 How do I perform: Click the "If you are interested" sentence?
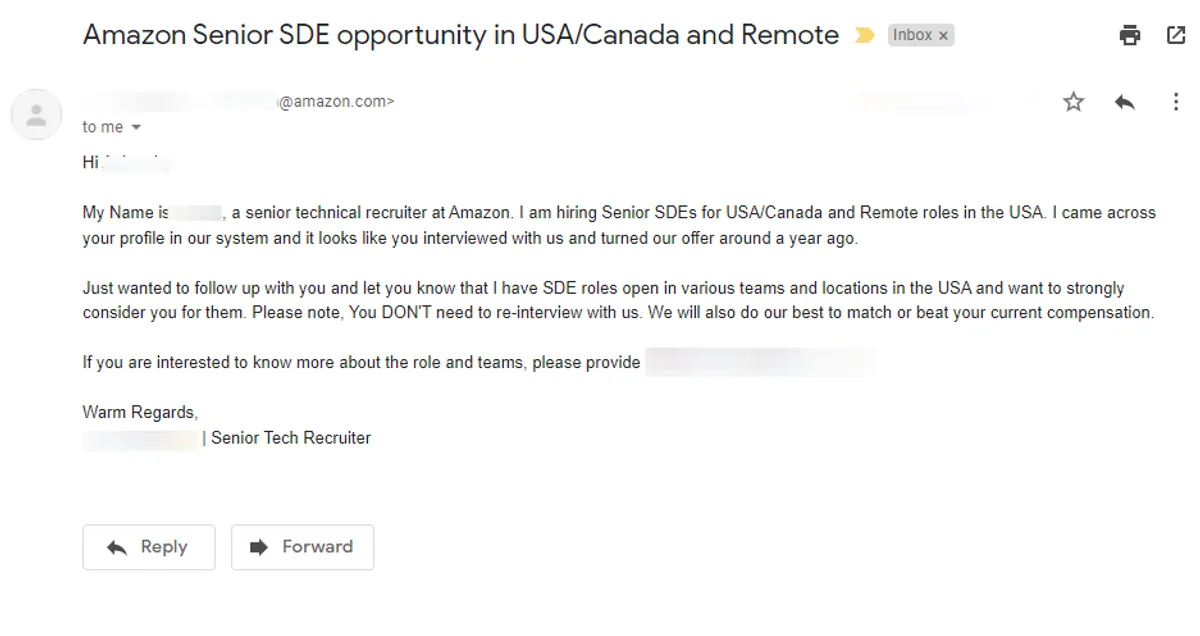point(361,363)
